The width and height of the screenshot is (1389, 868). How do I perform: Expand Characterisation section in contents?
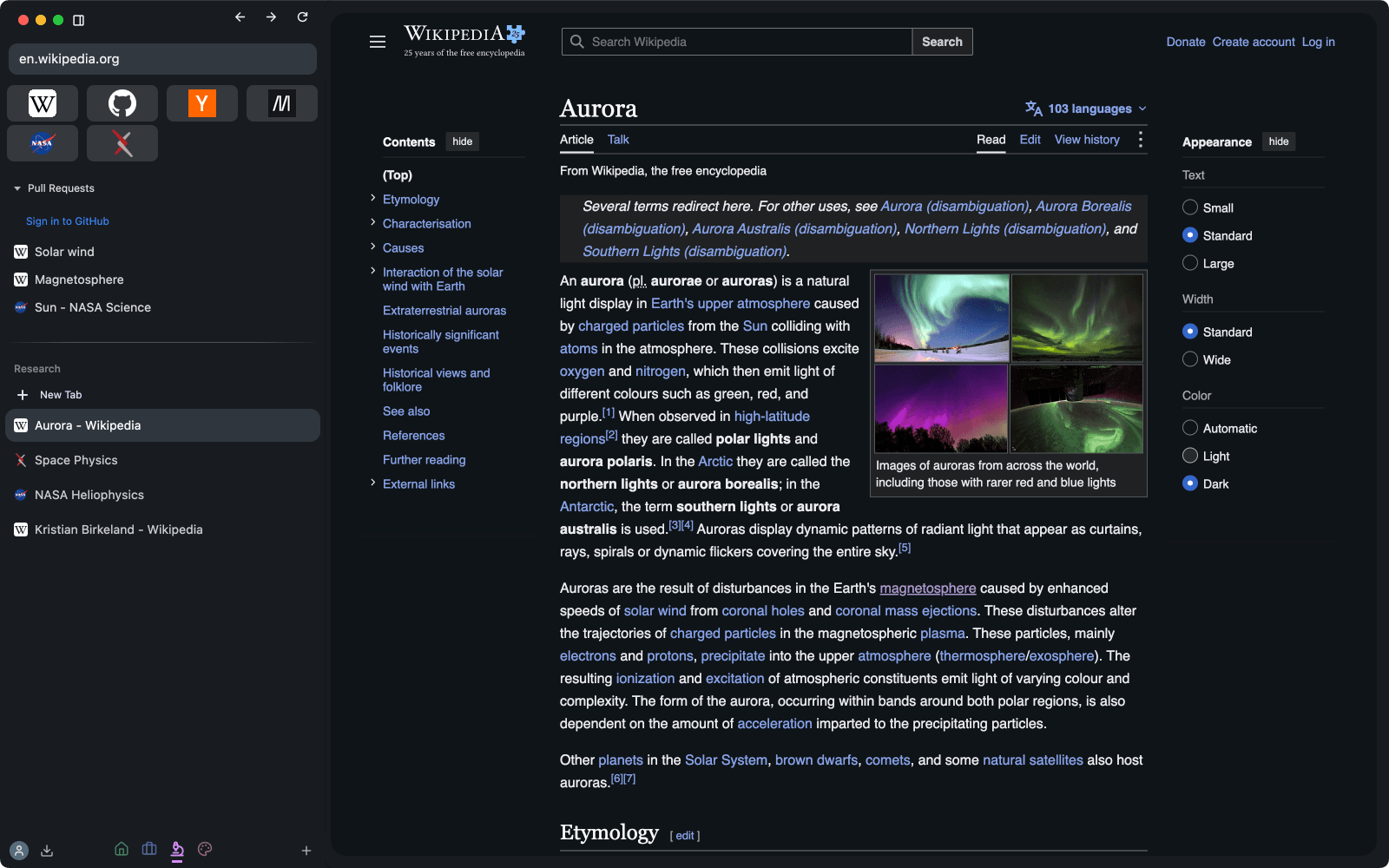point(373,223)
